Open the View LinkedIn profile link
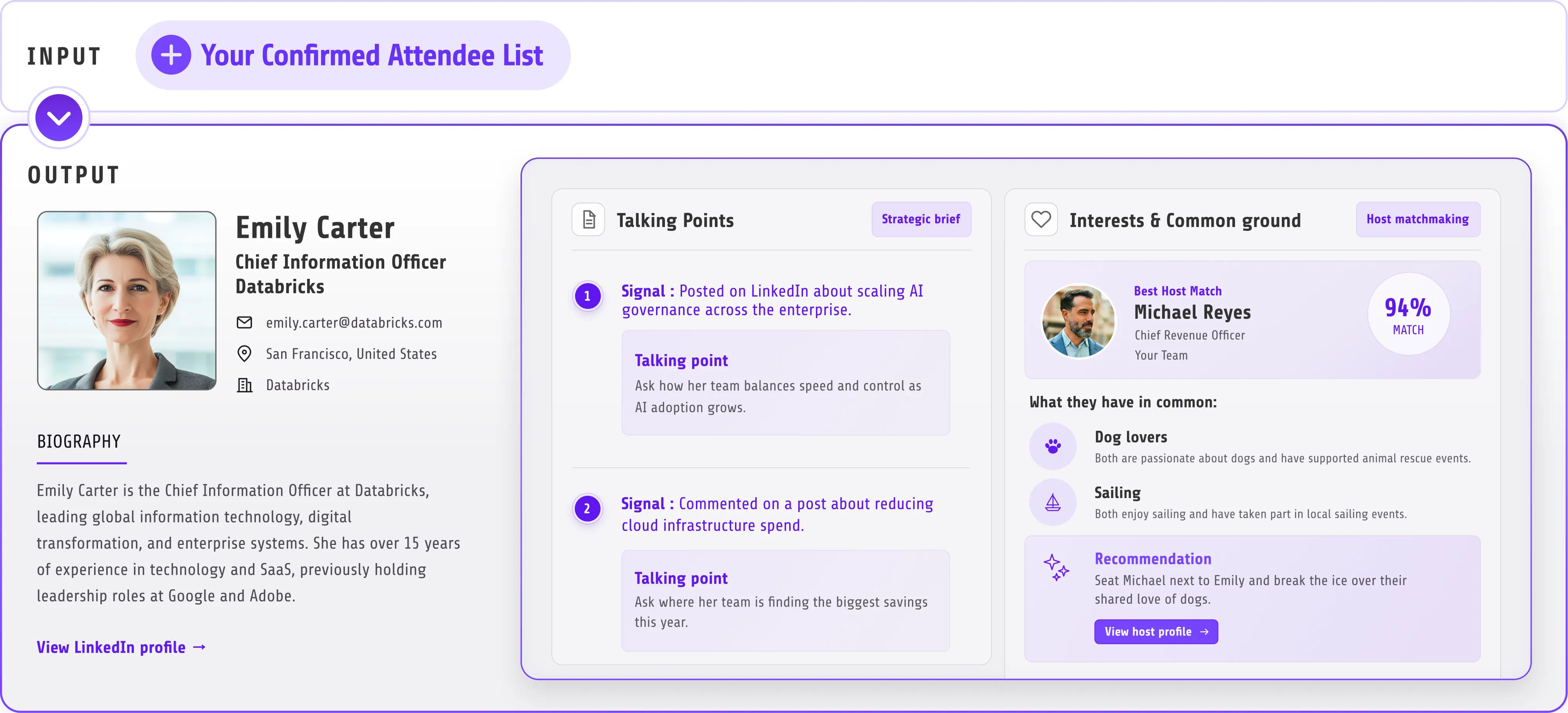This screenshot has height=713, width=1568. 121,647
